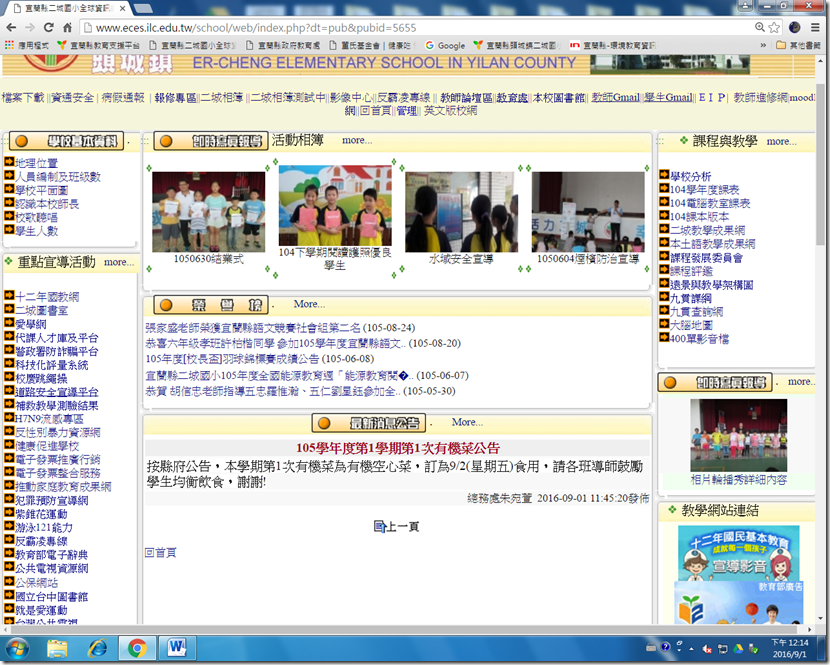Open 十二年國教網 link
The image size is (830, 665).
point(47,297)
